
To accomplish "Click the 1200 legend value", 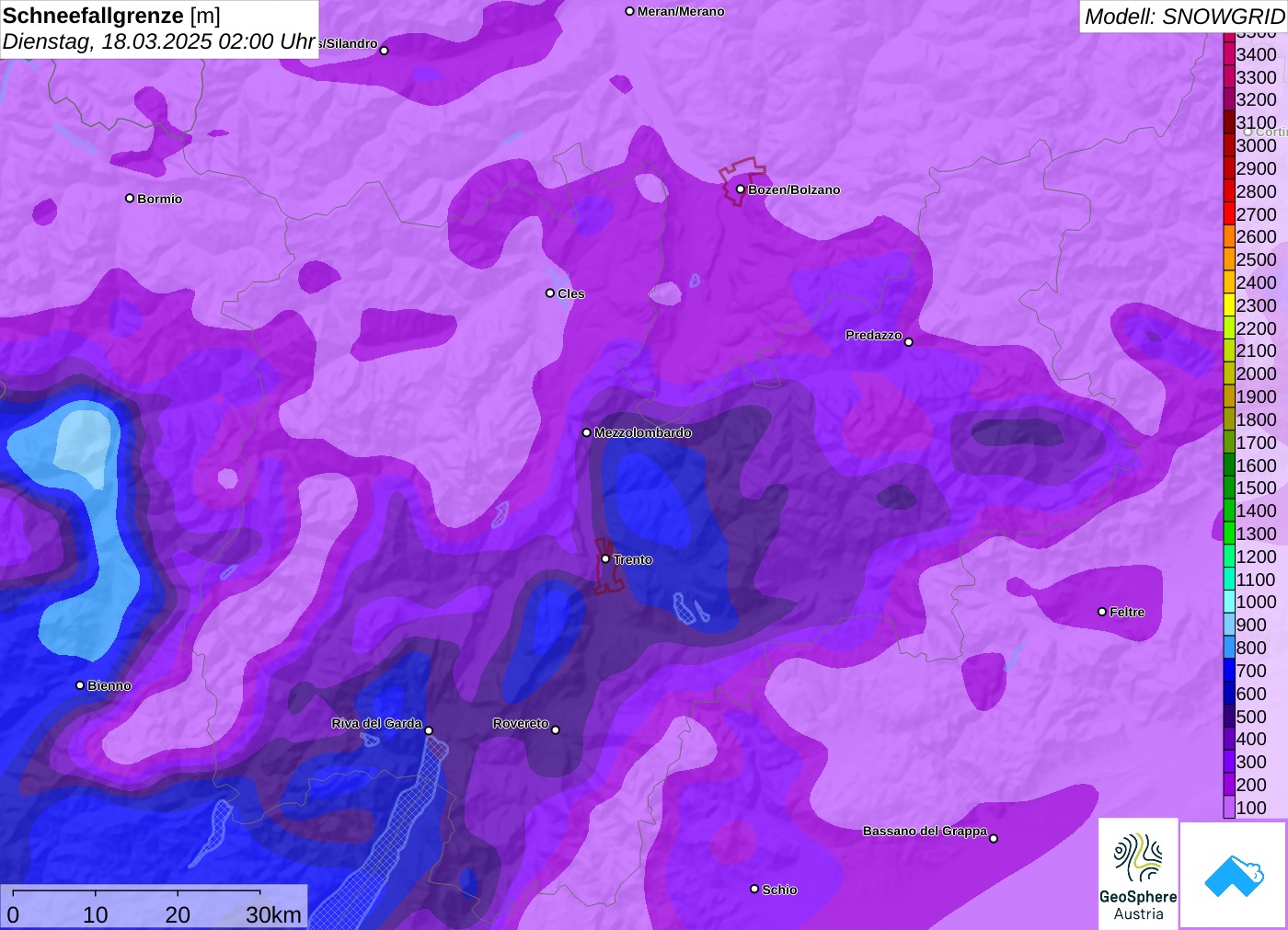I will (x=1256, y=557).
